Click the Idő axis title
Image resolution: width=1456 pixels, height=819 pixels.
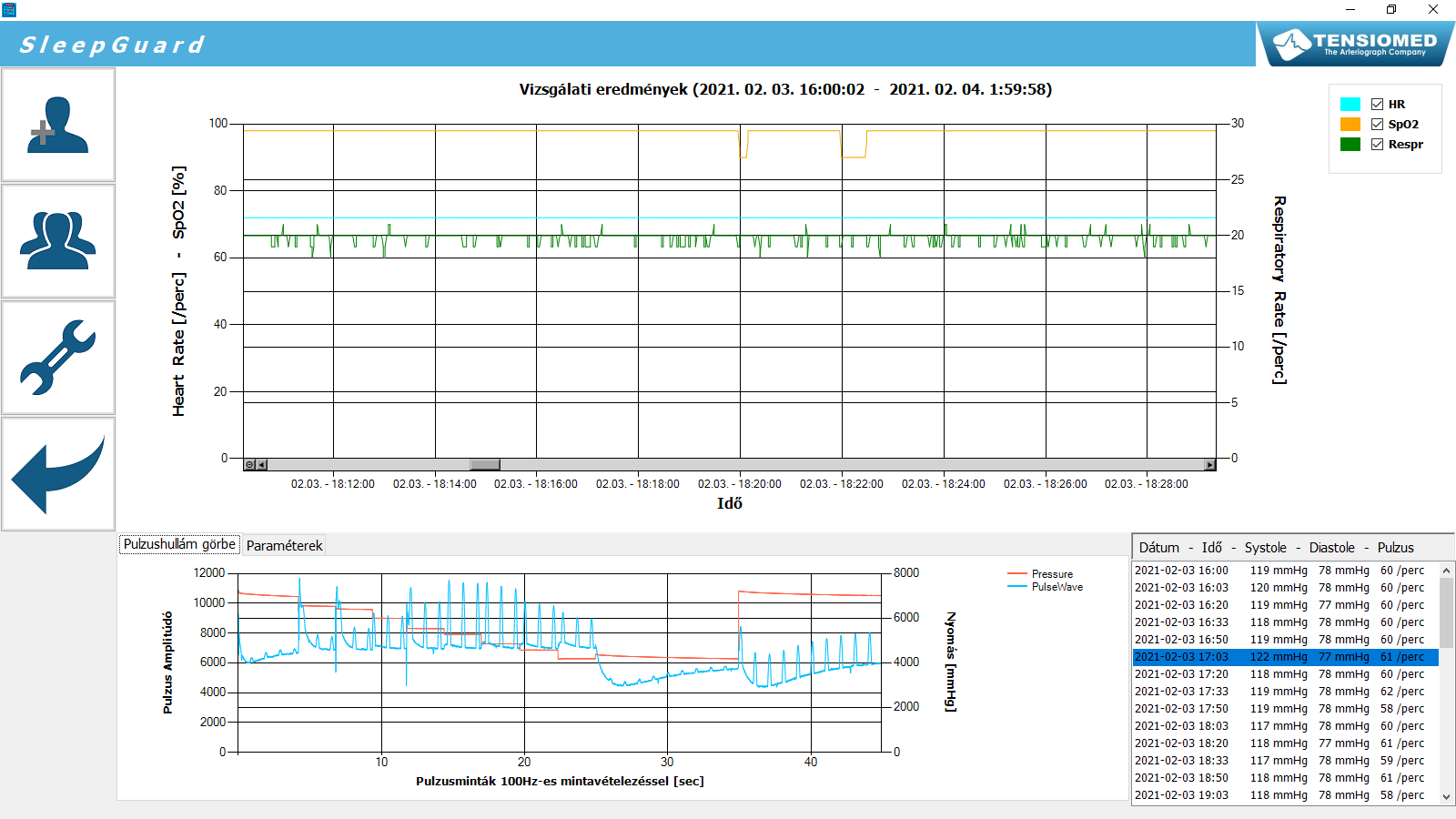pos(730,503)
